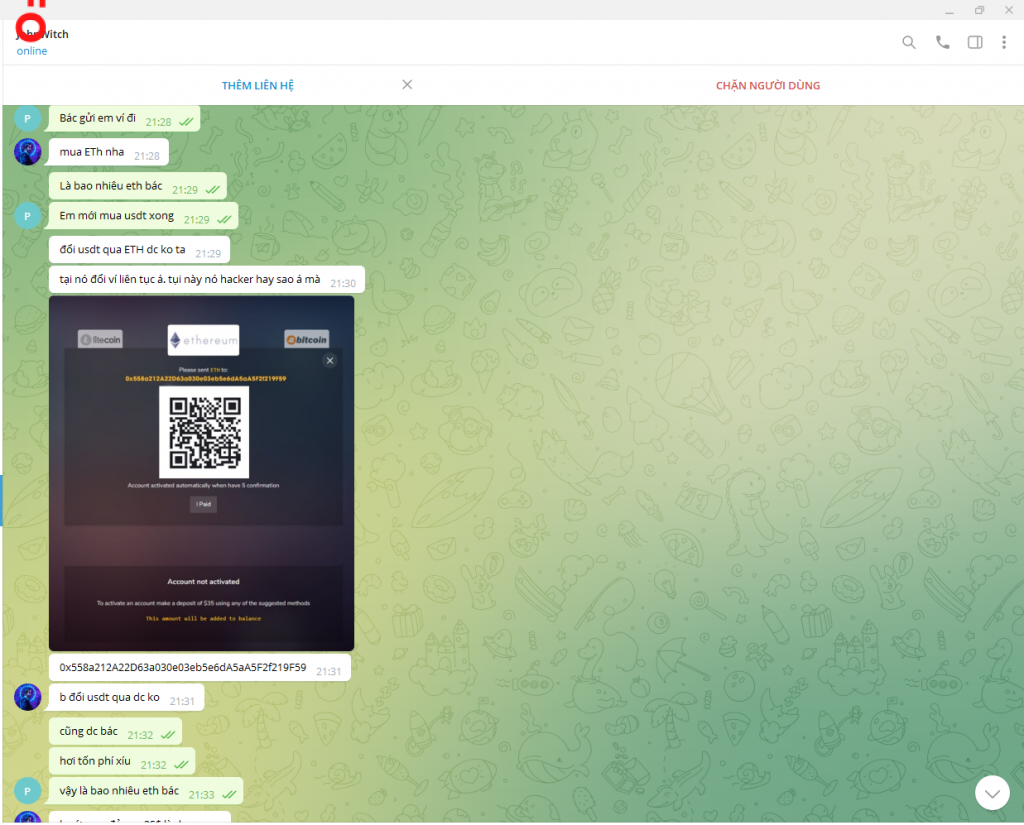The height and width of the screenshot is (825, 1024).
Task: Open the Ethereum payment screenshot image
Action: [201, 473]
